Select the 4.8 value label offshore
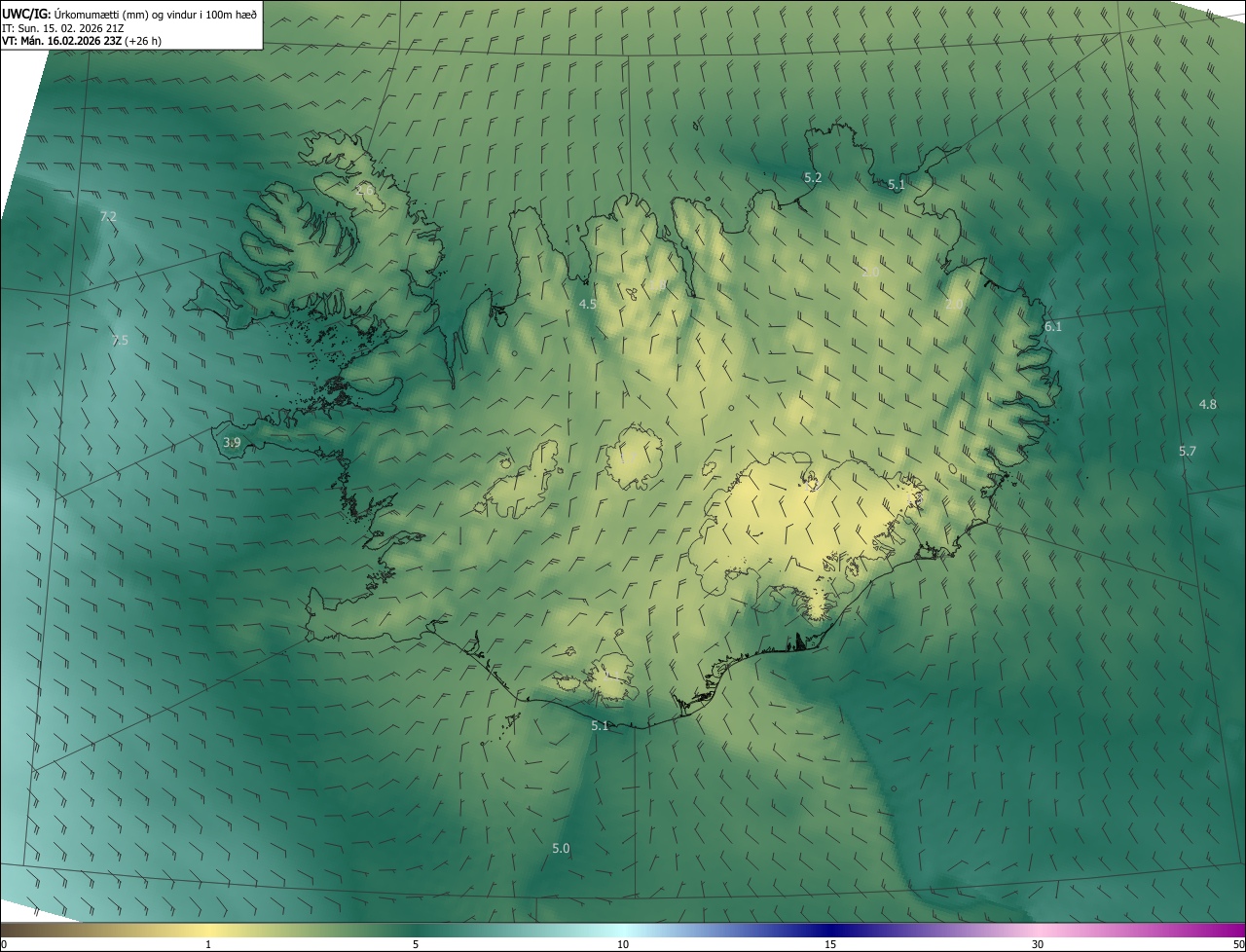 1207,404
